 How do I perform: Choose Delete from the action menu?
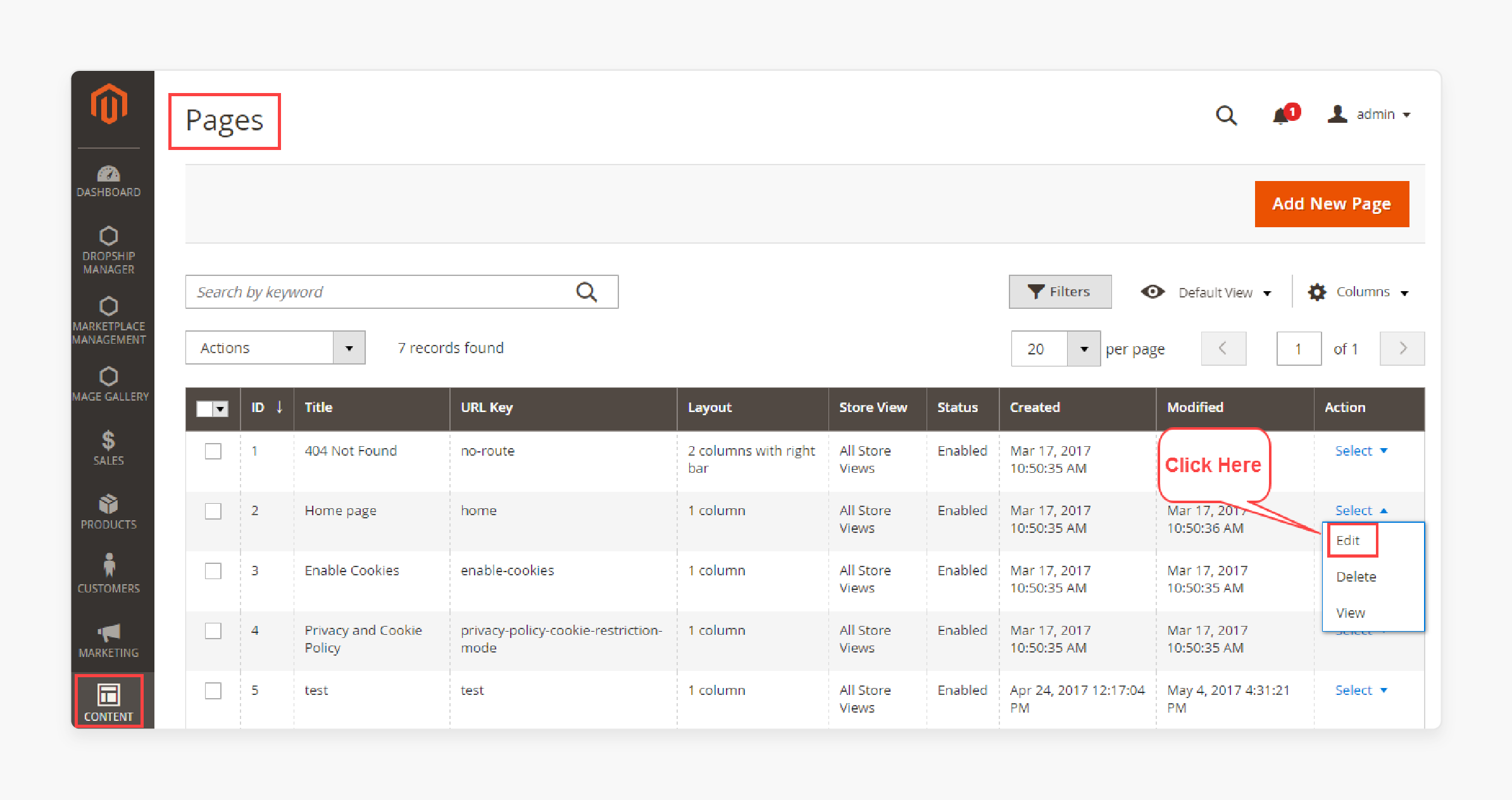click(x=1356, y=577)
